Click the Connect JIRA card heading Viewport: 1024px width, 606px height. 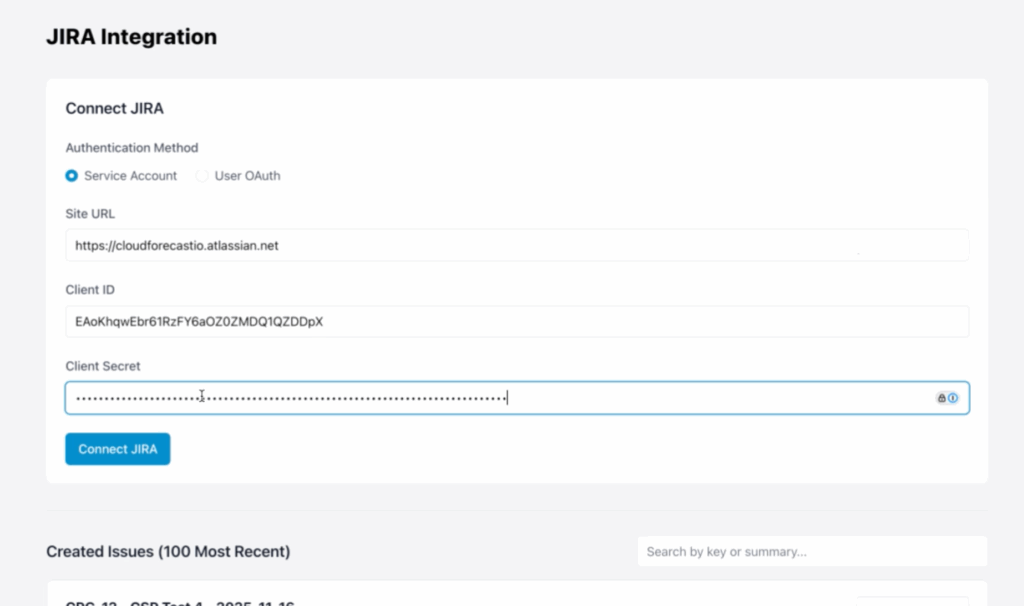114,108
